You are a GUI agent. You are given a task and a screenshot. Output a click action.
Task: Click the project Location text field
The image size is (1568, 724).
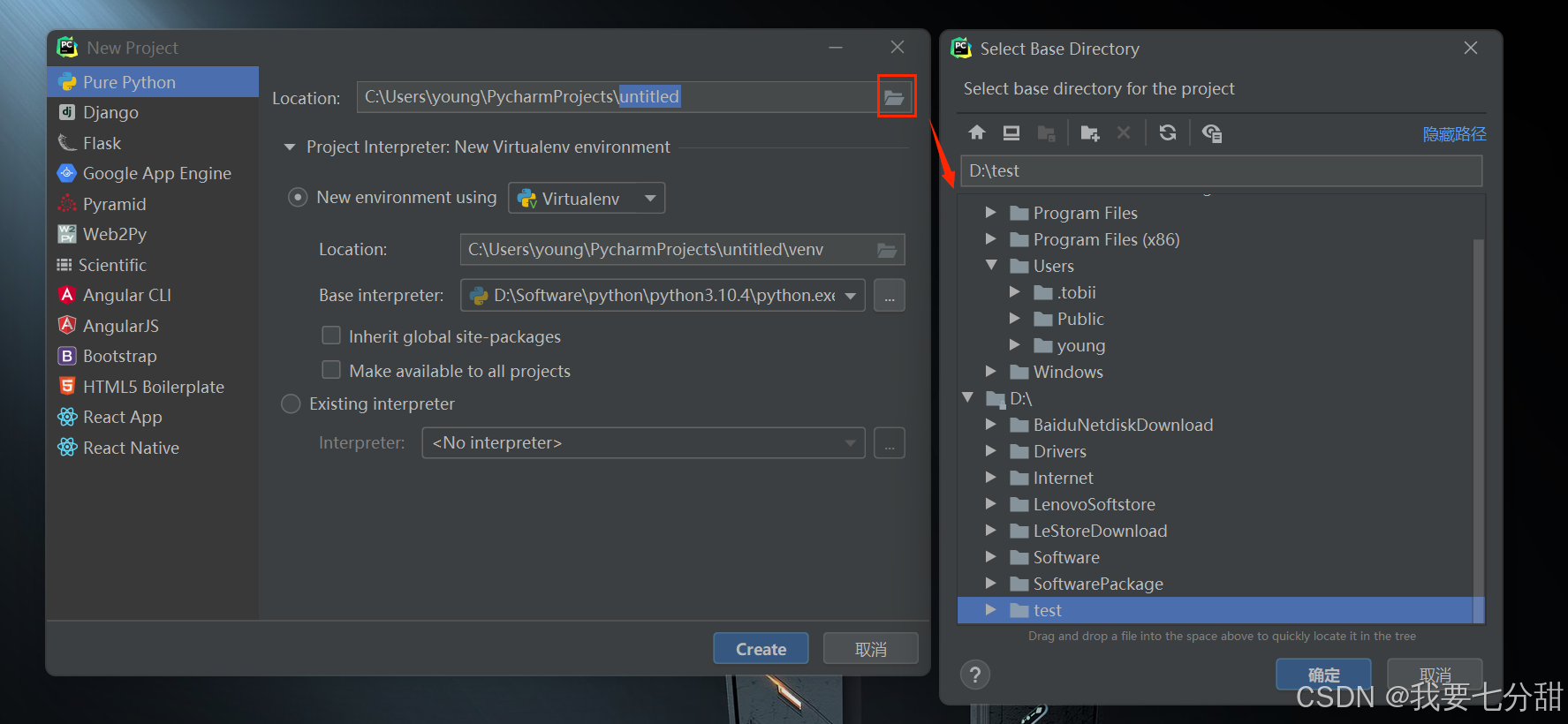coord(617,97)
